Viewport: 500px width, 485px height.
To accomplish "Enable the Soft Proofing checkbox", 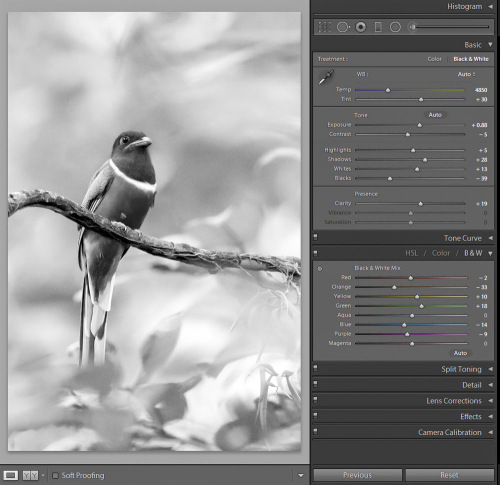I will tap(55, 476).
